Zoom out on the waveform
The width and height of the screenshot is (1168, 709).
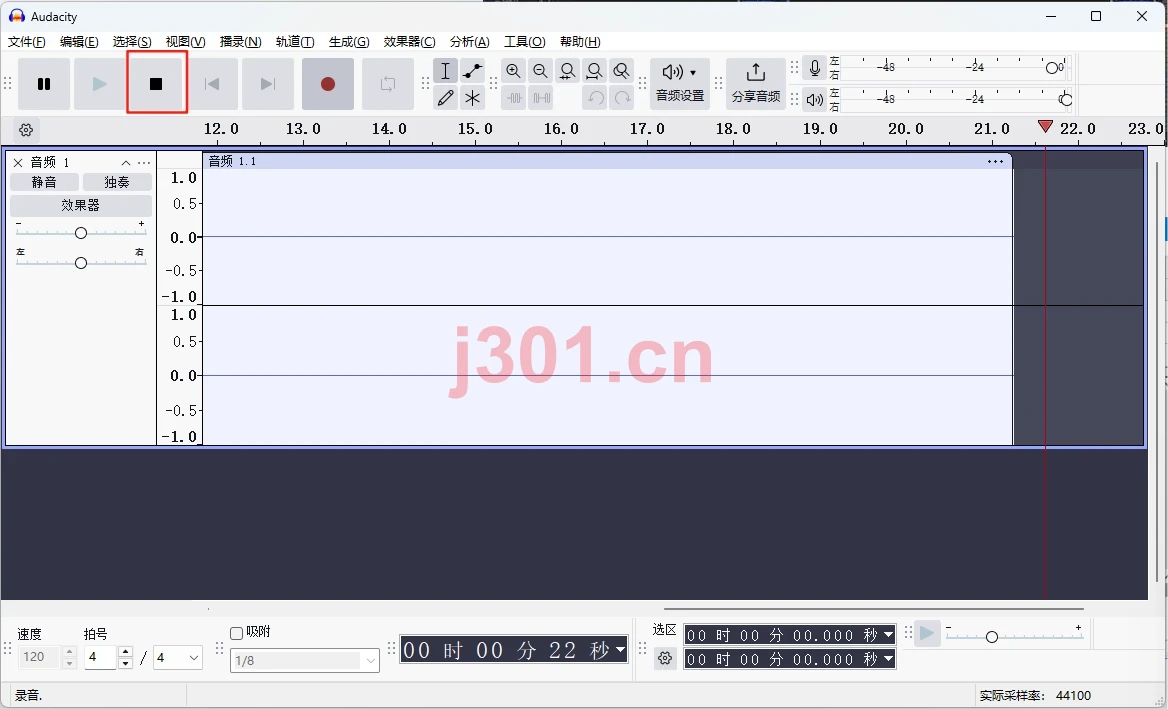tap(540, 71)
